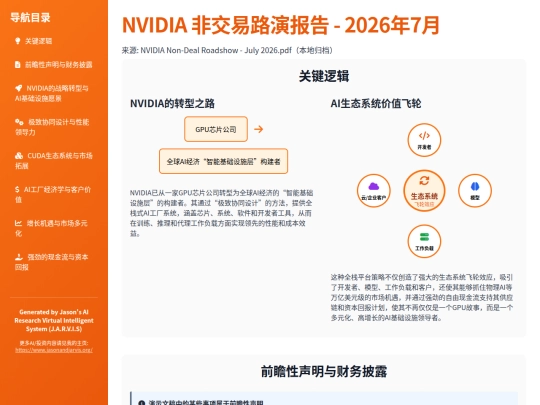Click the source line NVIDIA Non-Deal Roadshow pdf
540x405 pixels.
pos(227,50)
